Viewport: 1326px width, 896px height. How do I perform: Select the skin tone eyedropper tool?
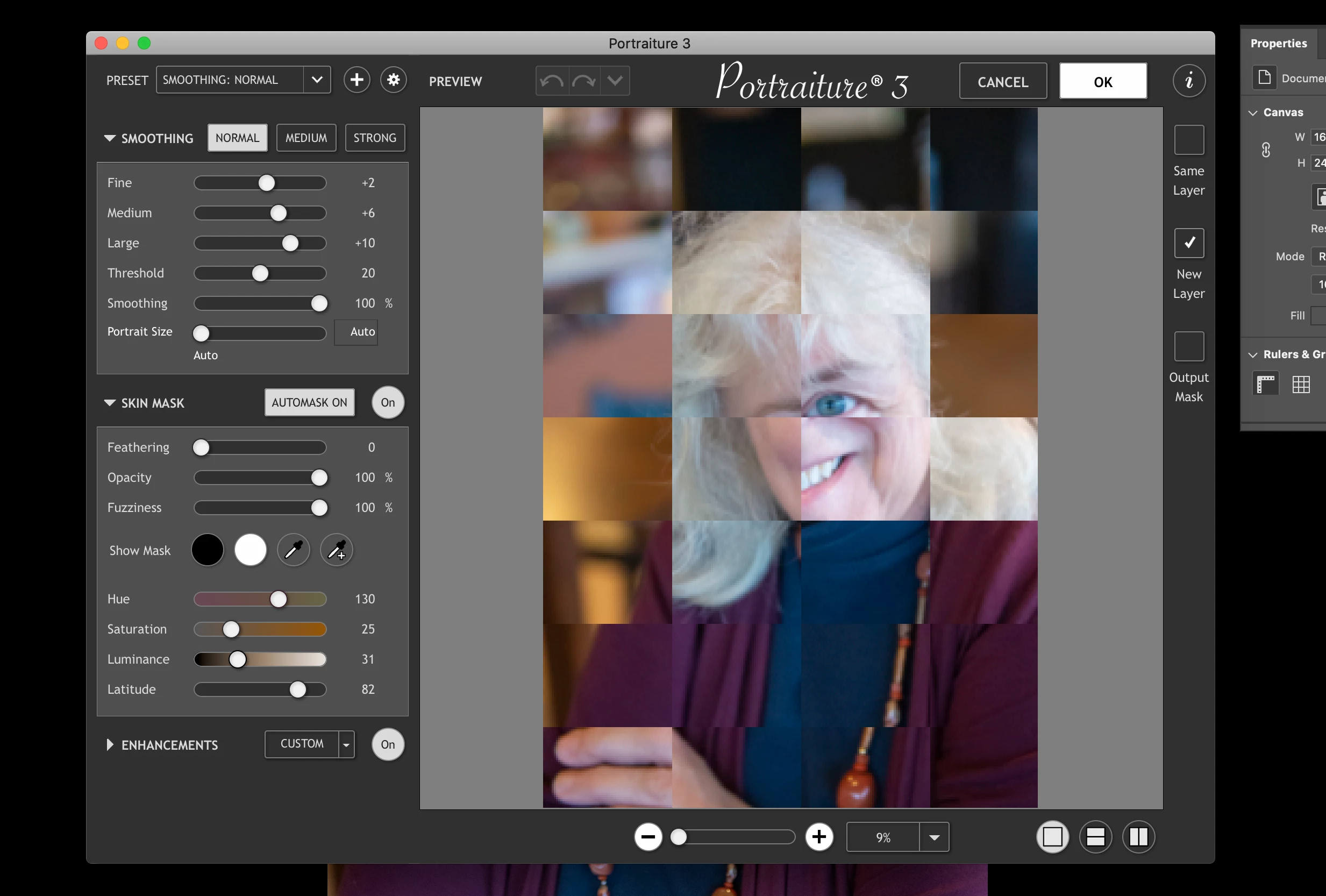[293, 550]
